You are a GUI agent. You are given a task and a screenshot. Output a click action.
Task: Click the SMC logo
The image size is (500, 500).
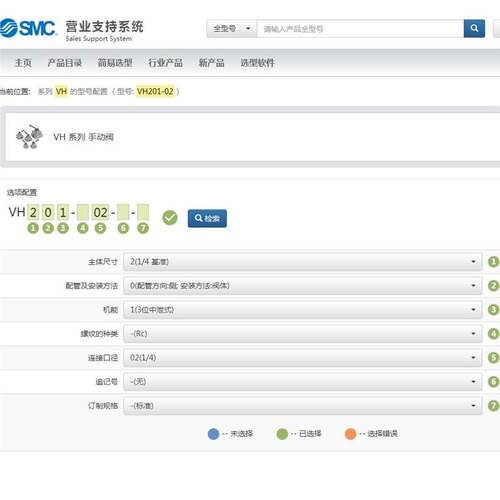28,28
